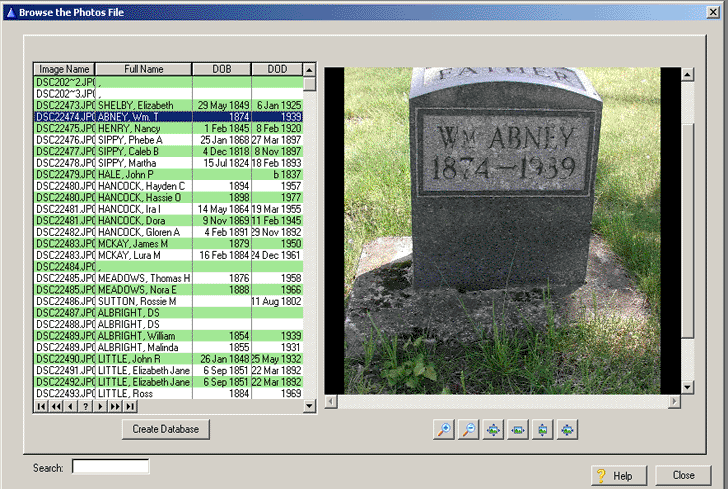This screenshot has height=489, width=728.
Task: Click the DOB column header
Action: [x=222, y=69]
